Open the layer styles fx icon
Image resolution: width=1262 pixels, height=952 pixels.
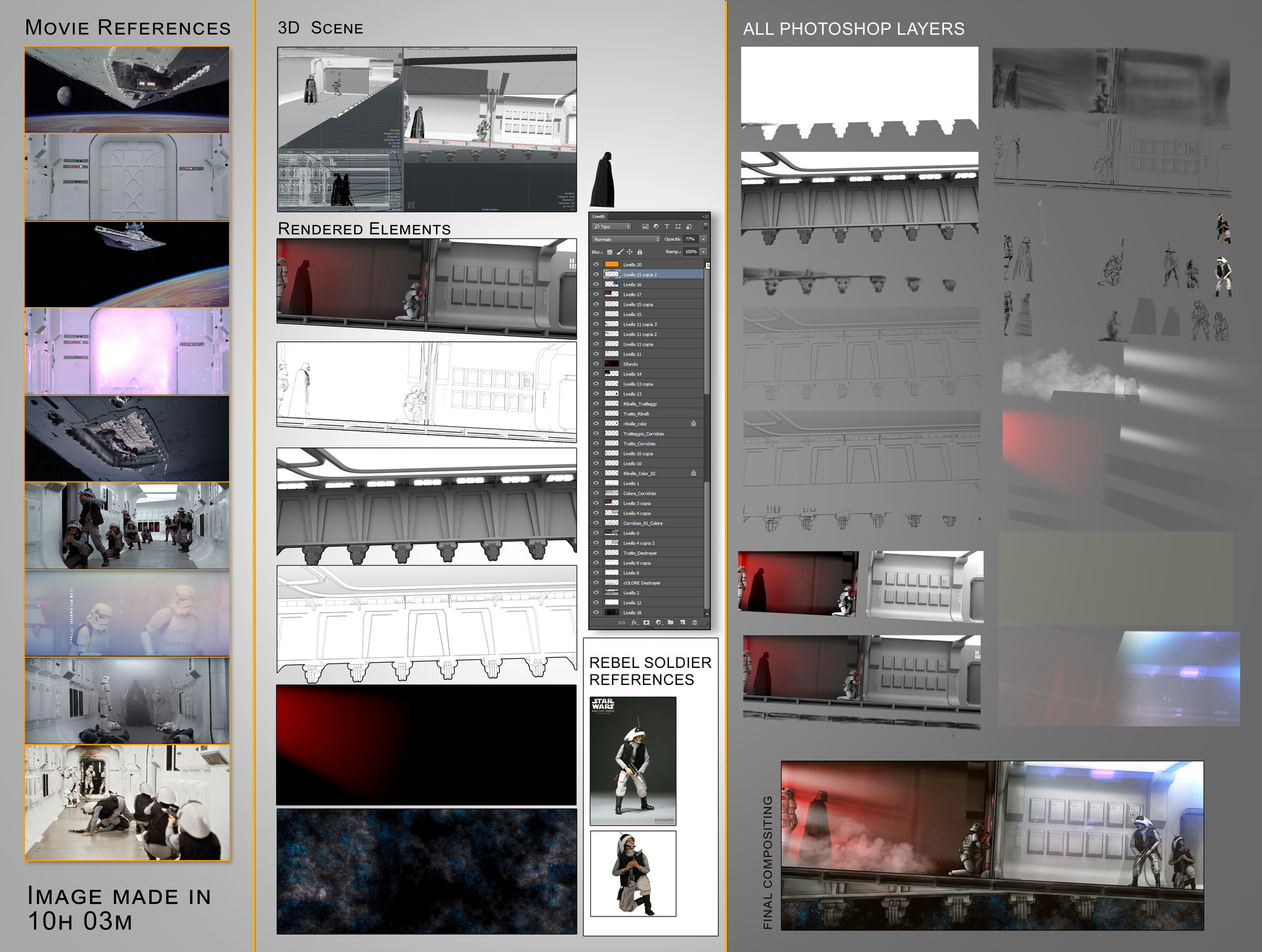(634, 623)
